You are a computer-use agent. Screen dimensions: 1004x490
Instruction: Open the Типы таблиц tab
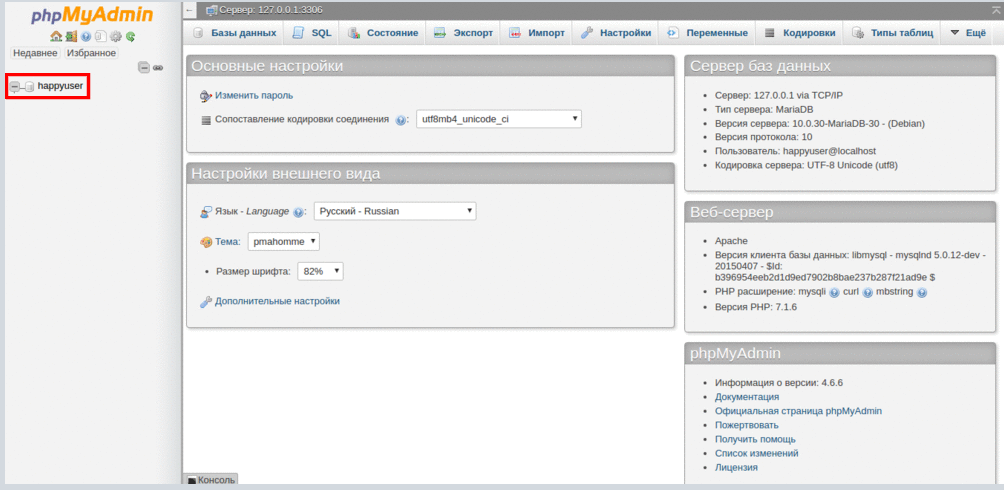[x=893, y=33]
